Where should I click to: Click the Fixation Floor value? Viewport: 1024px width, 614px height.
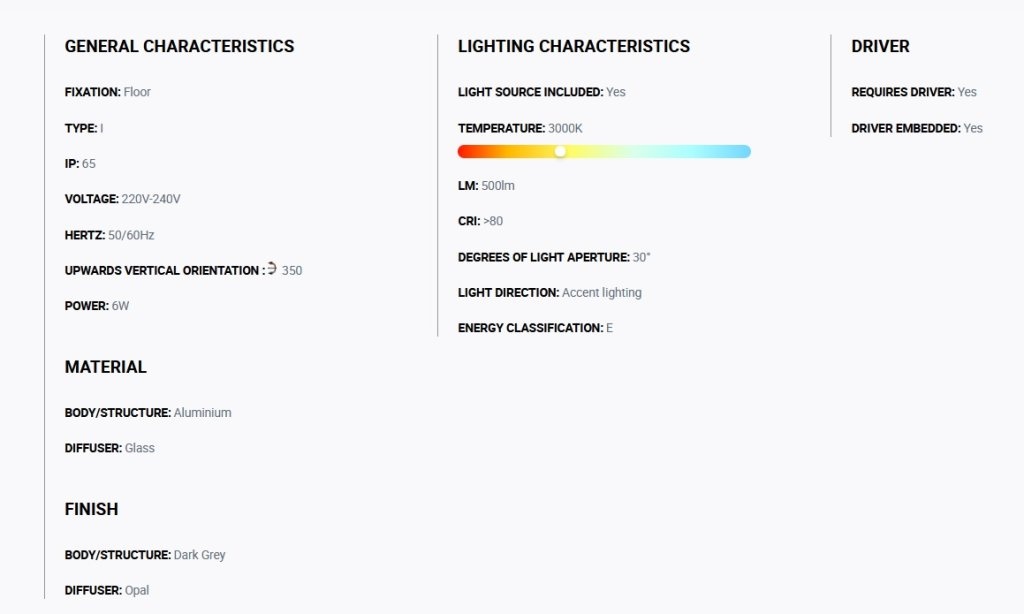pos(137,92)
